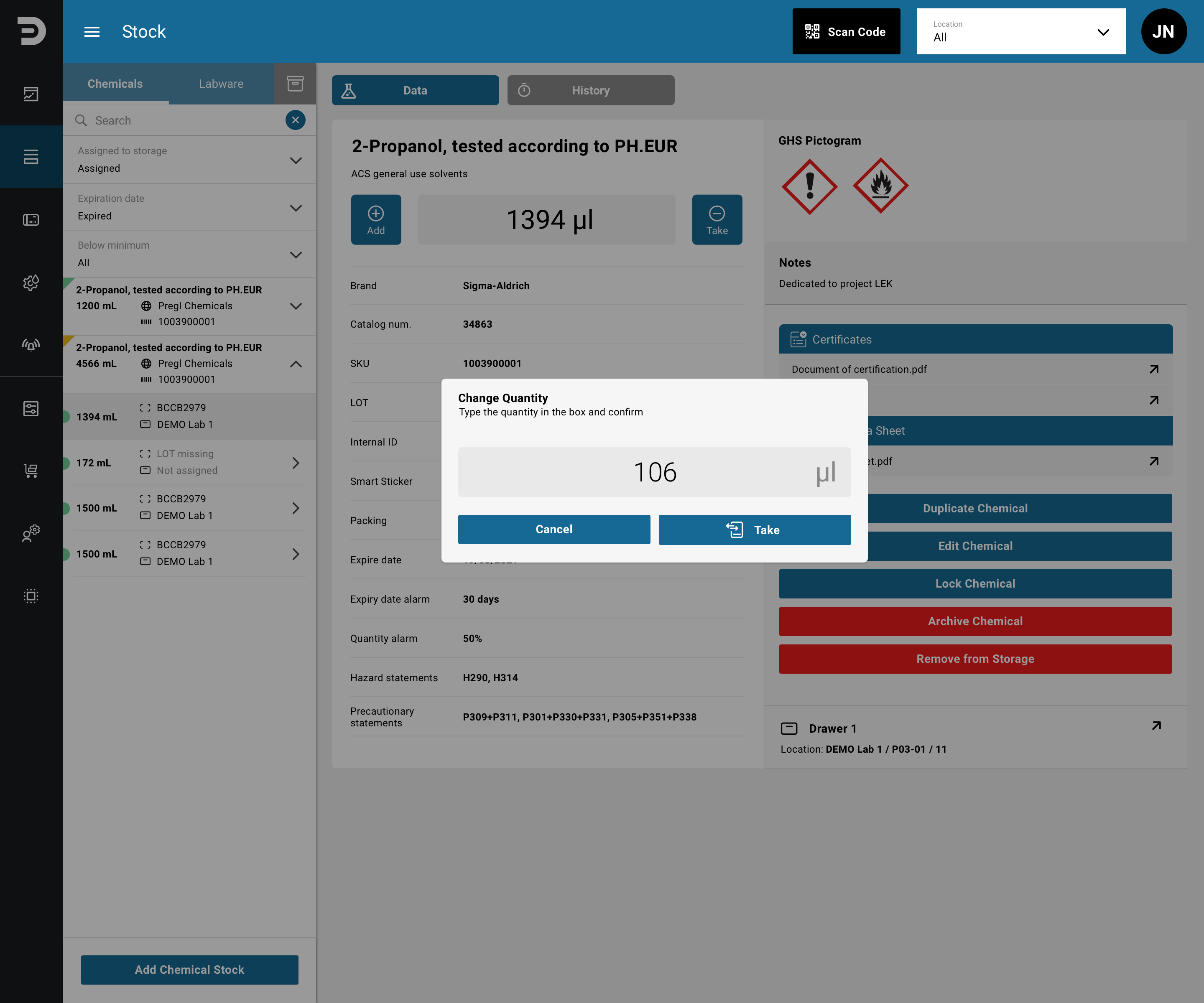Click Archive Chemical button
This screenshot has height=1003, width=1204.
974,621
